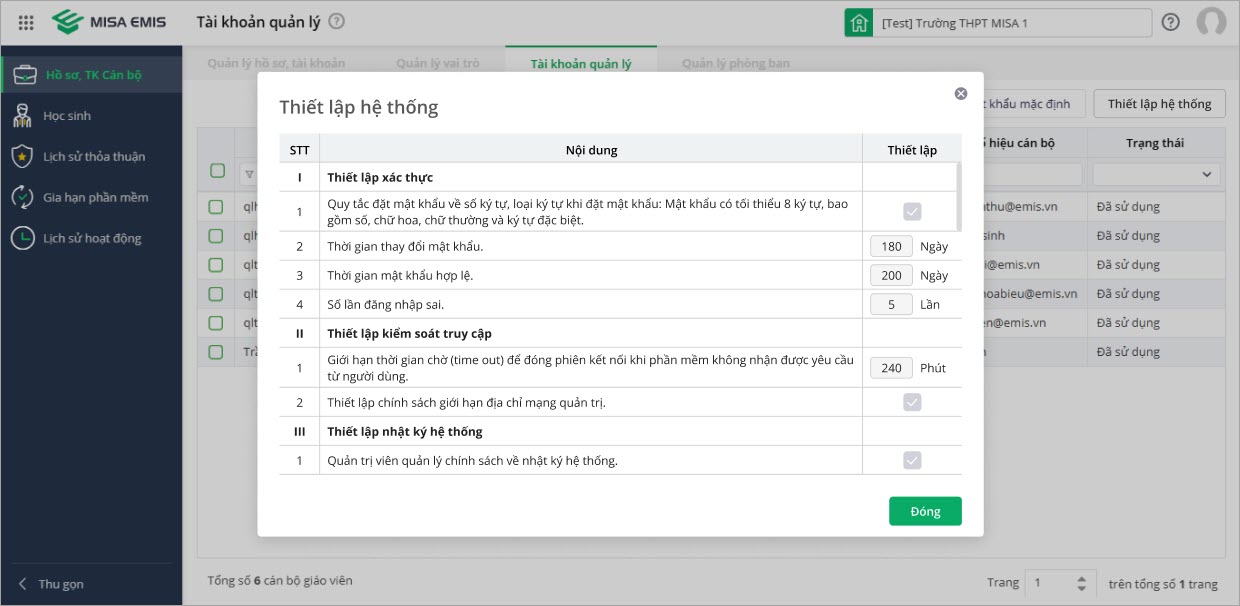The width and height of the screenshot is (1240, 606).
Task: Open Lịch sử hoạt động menu item
Action: click(x=92, y=238)
